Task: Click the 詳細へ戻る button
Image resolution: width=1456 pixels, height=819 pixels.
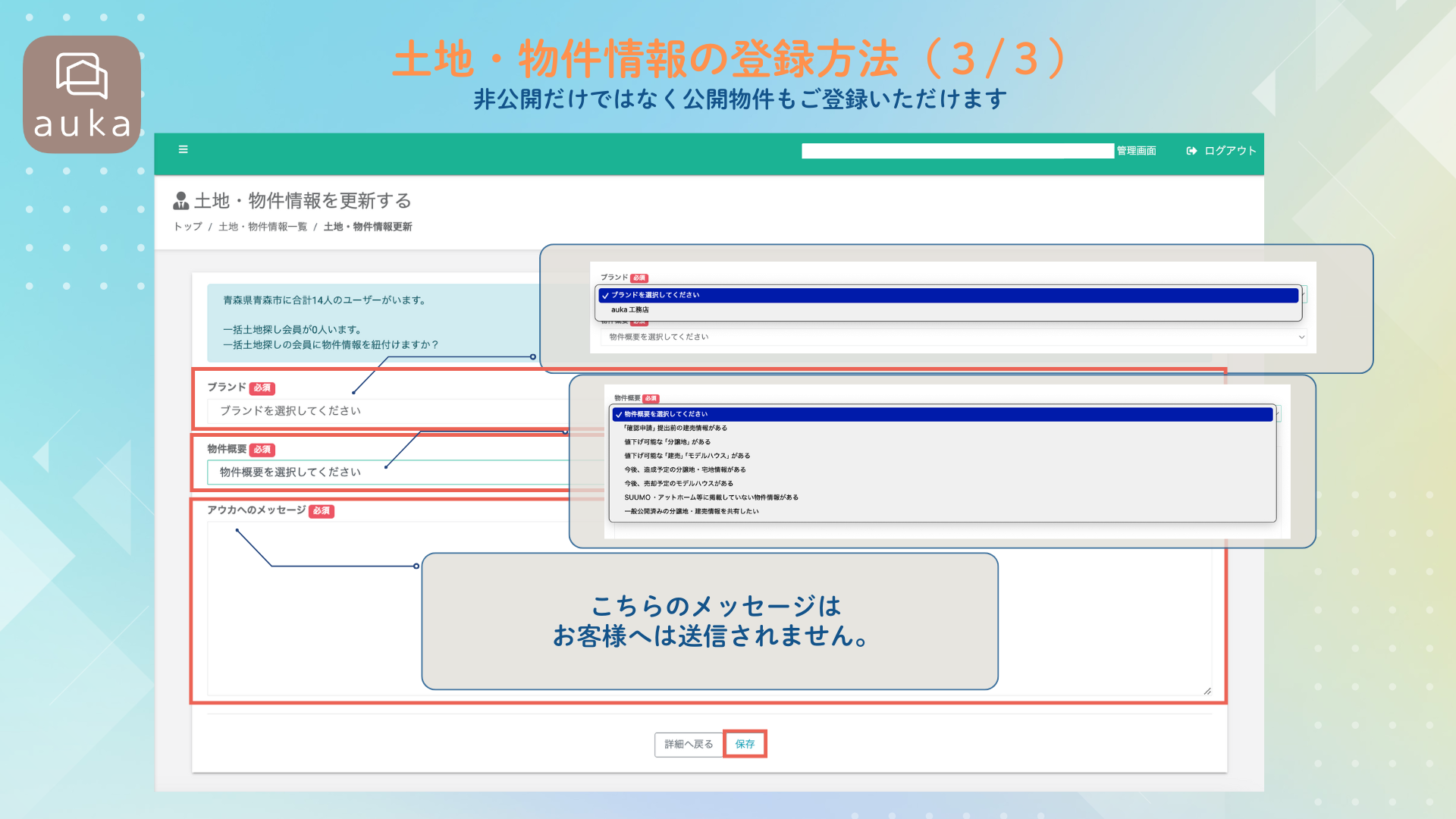Action: pyautogui.click(x=689, y=745)
